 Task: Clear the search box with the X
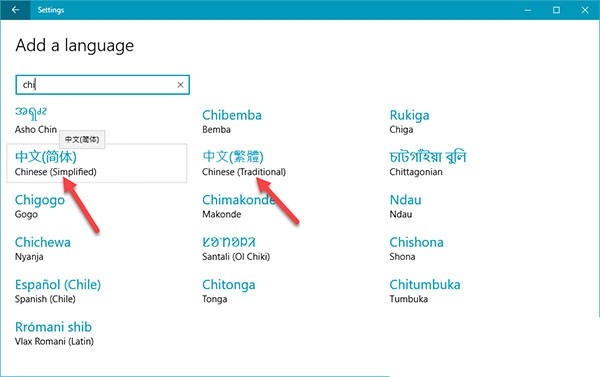[180, 85]
